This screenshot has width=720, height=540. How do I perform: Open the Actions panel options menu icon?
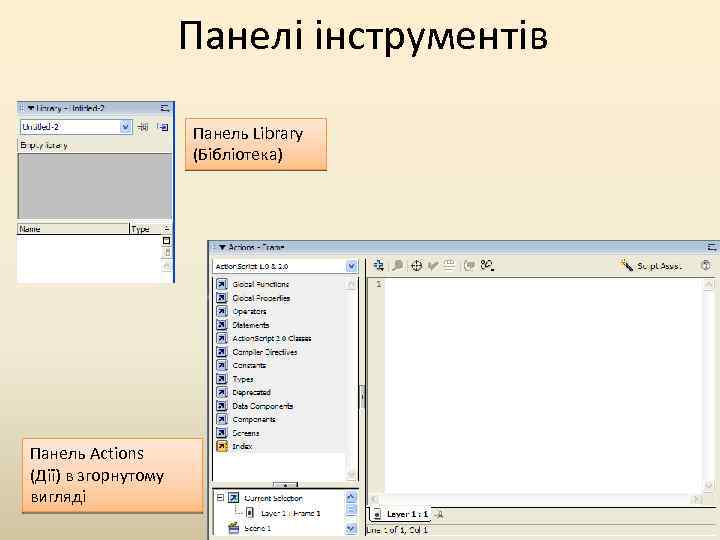coord(712,248)
